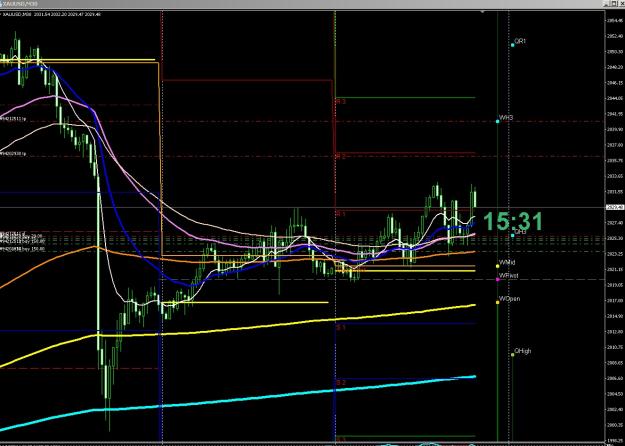Click the 2912.80 price axis value
The image size is (625, 446).
(615, 332)
